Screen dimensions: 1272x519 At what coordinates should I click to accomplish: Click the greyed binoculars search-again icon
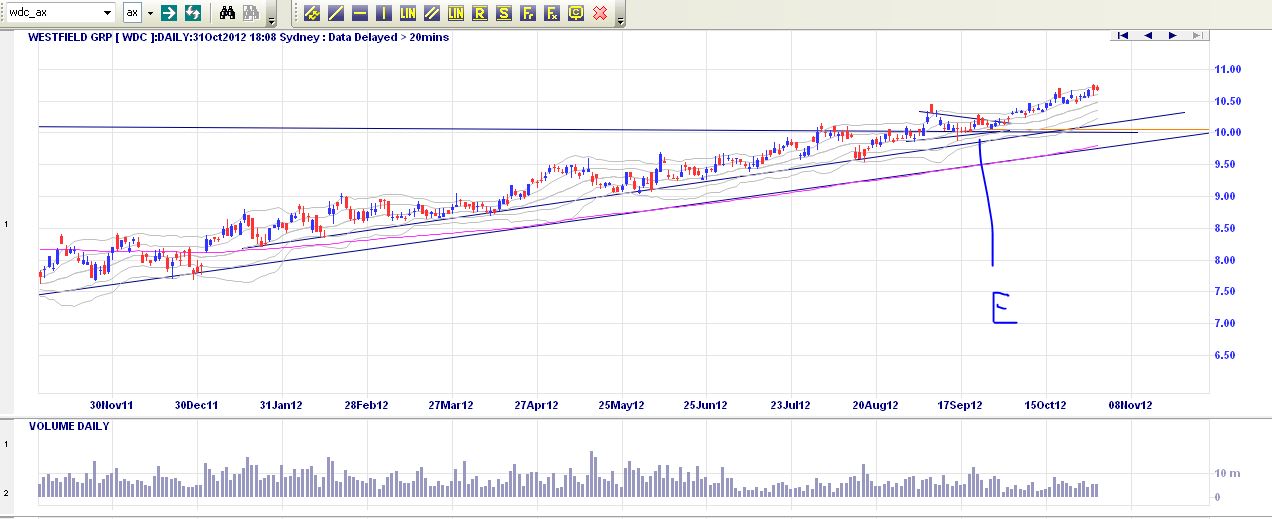(x=250, y=13)
